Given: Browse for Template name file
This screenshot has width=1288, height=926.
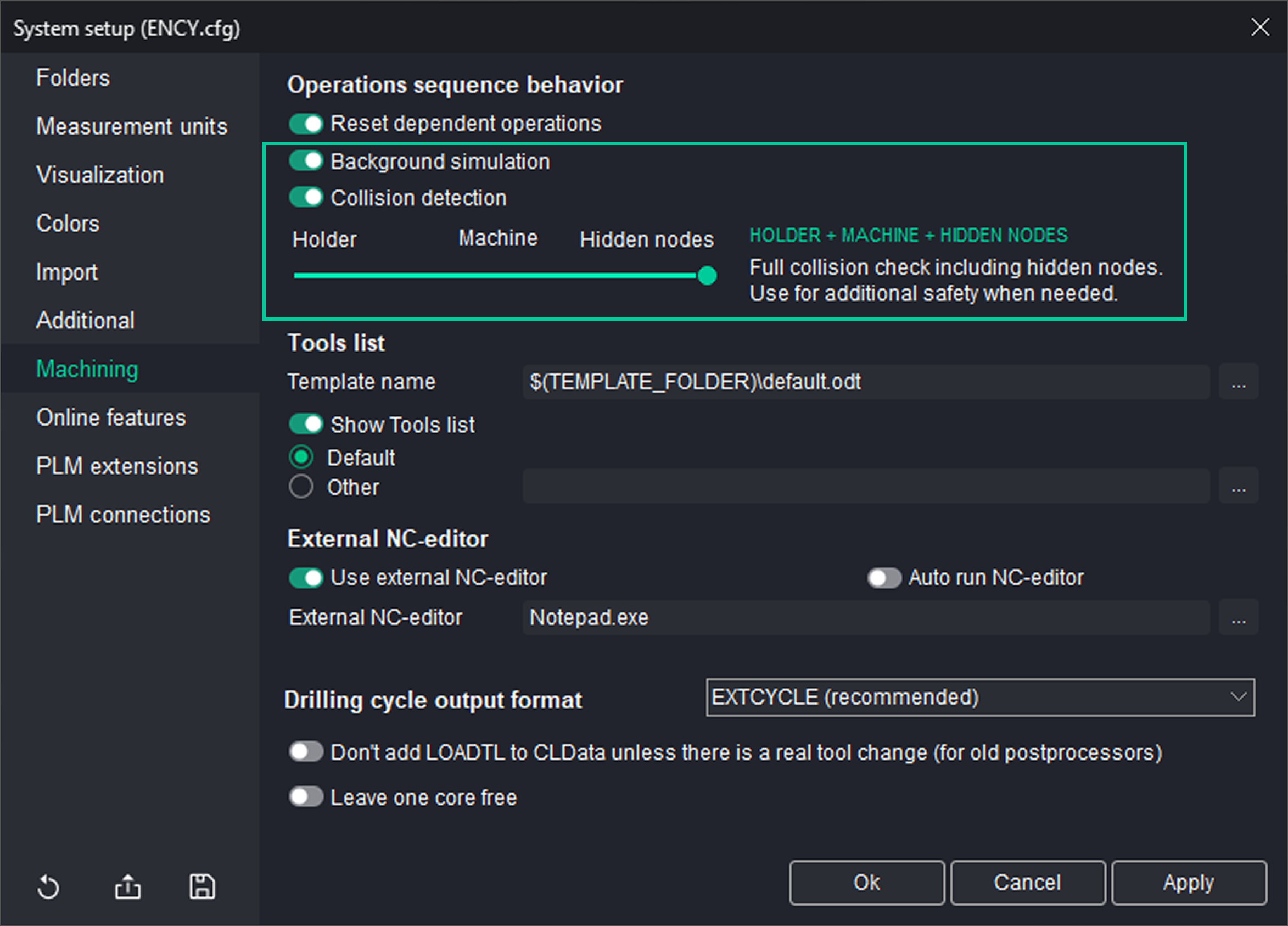Looking at the screenshot, I should click(1238, 382).
